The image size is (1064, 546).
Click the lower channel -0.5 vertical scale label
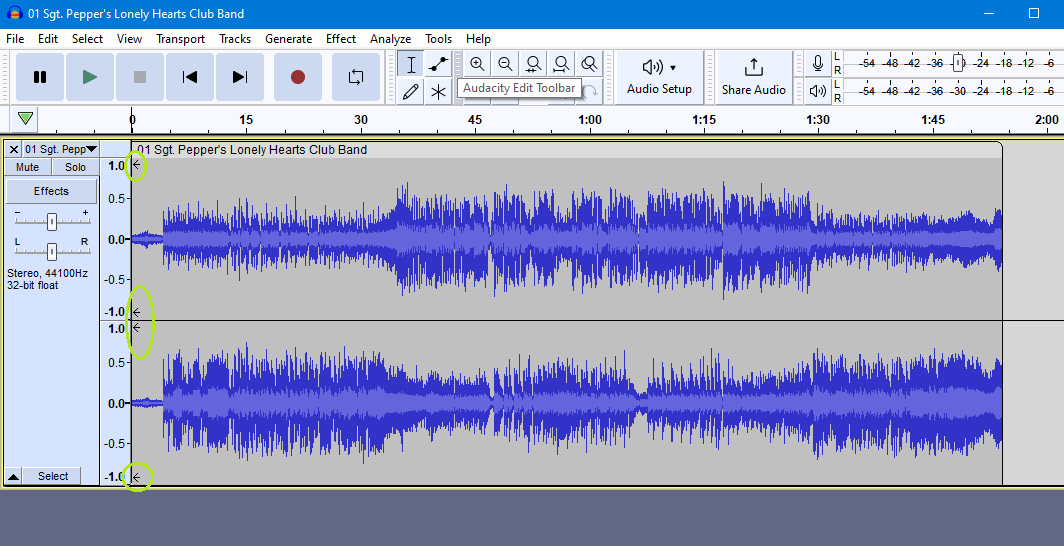pyautogui.click(x=114, y=443)
